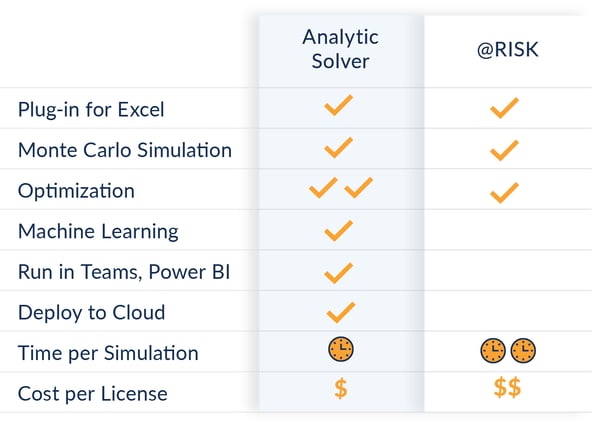Viewport: 600px width, 425px height.
Task: Click Analytic Solver's Plug-in for Excel checkmark
Action: click(340, 105)
